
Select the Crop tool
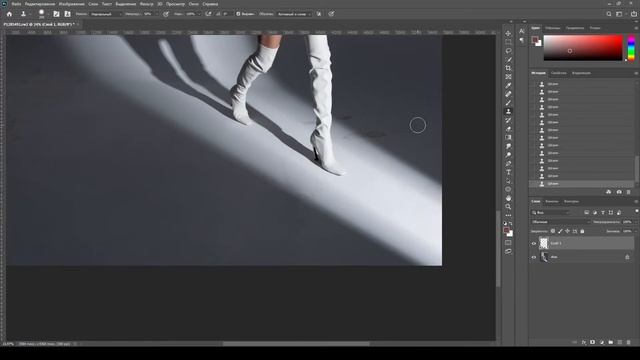click(508, 68)
